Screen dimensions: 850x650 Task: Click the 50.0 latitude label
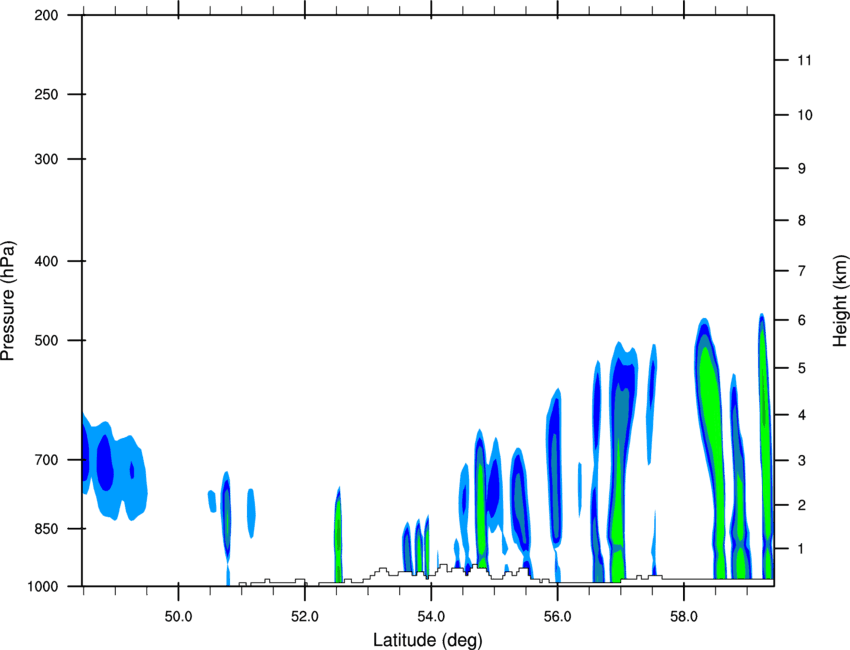(178, 617)
